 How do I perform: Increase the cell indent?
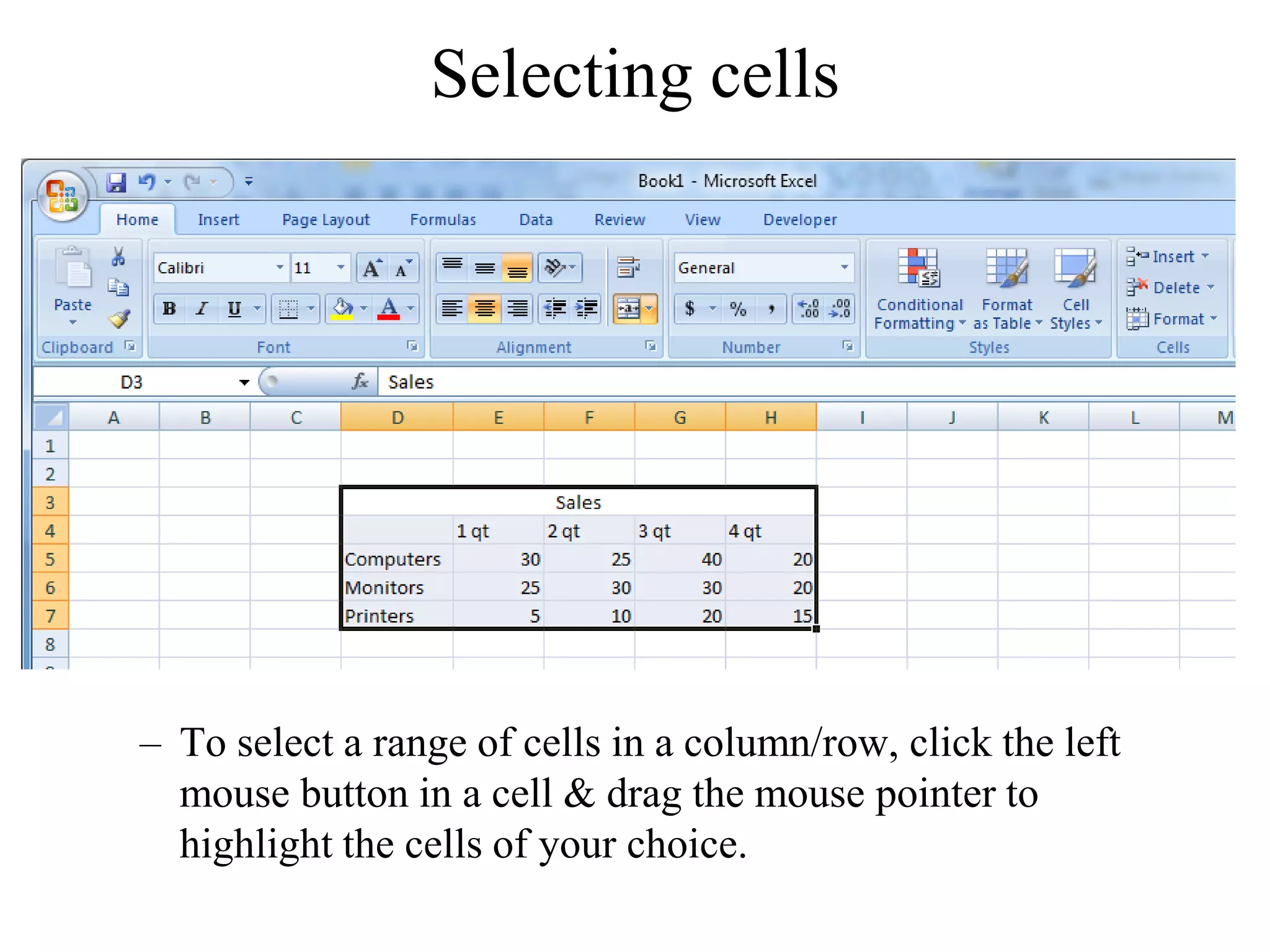[586, 309]
